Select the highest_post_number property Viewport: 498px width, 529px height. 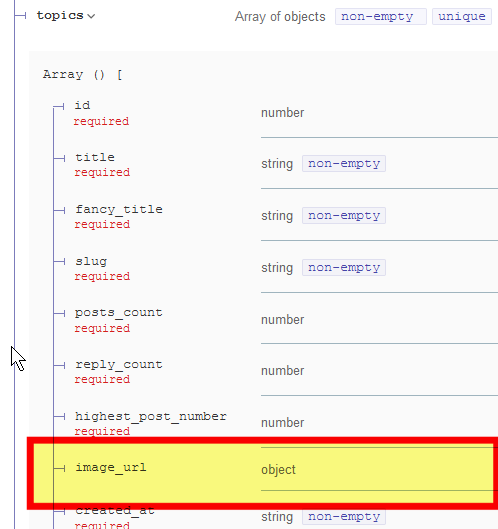click(151, 417)
